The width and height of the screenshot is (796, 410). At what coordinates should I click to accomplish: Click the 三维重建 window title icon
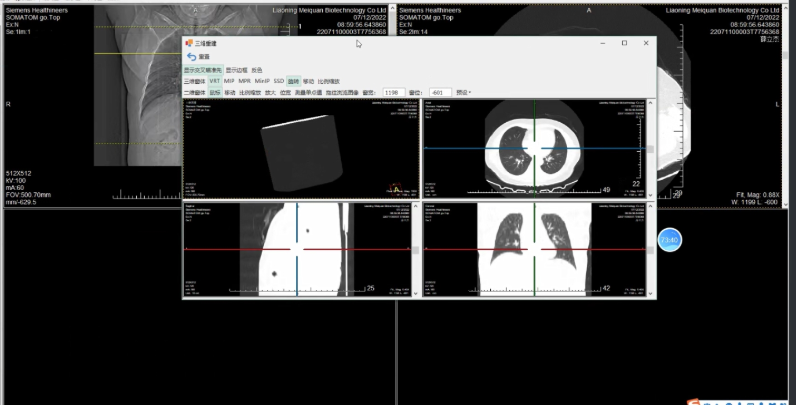point(189,44)
